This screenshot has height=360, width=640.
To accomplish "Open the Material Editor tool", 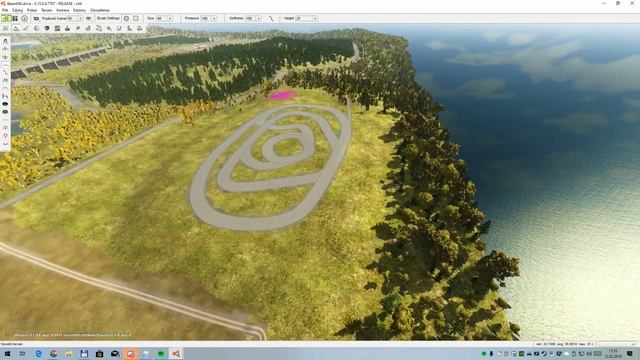I will (x=36, y=29).
